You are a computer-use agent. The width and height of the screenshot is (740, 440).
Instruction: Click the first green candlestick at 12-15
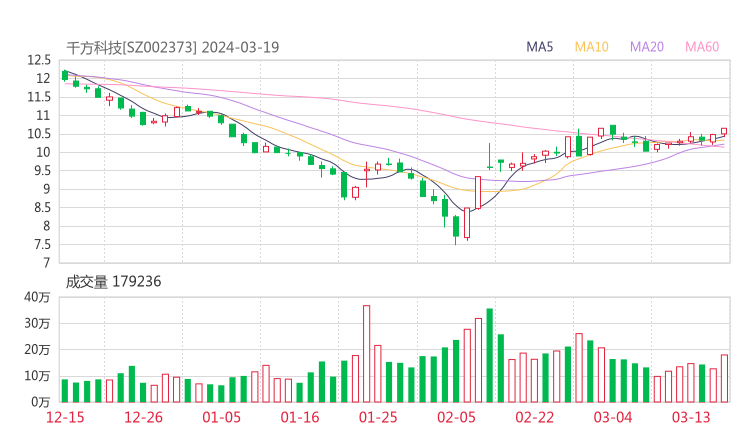click(x=65, y=76)
